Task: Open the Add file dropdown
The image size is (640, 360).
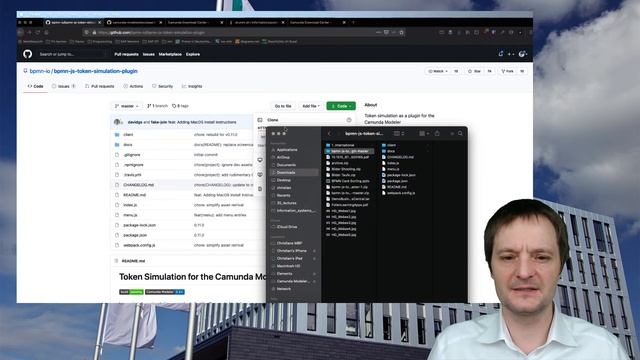Action: pyautogui.click(x=311, y=106)
